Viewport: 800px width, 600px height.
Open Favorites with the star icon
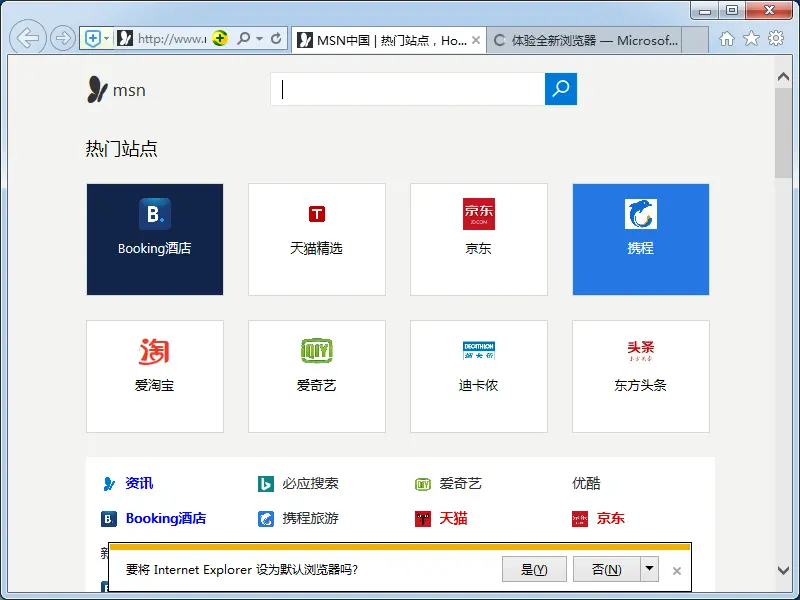coord(753,39)
